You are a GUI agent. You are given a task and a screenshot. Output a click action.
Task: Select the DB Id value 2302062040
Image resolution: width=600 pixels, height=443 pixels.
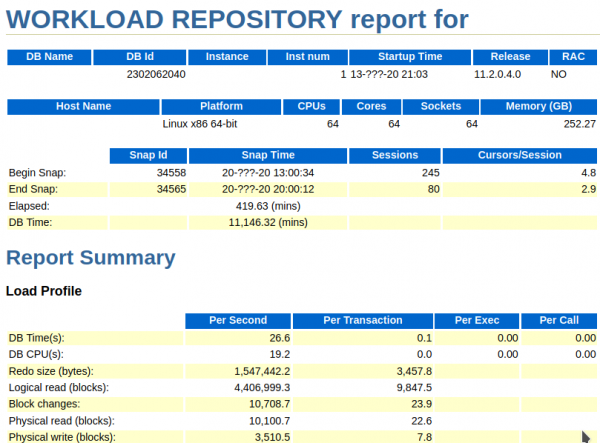tap(156, 74)
